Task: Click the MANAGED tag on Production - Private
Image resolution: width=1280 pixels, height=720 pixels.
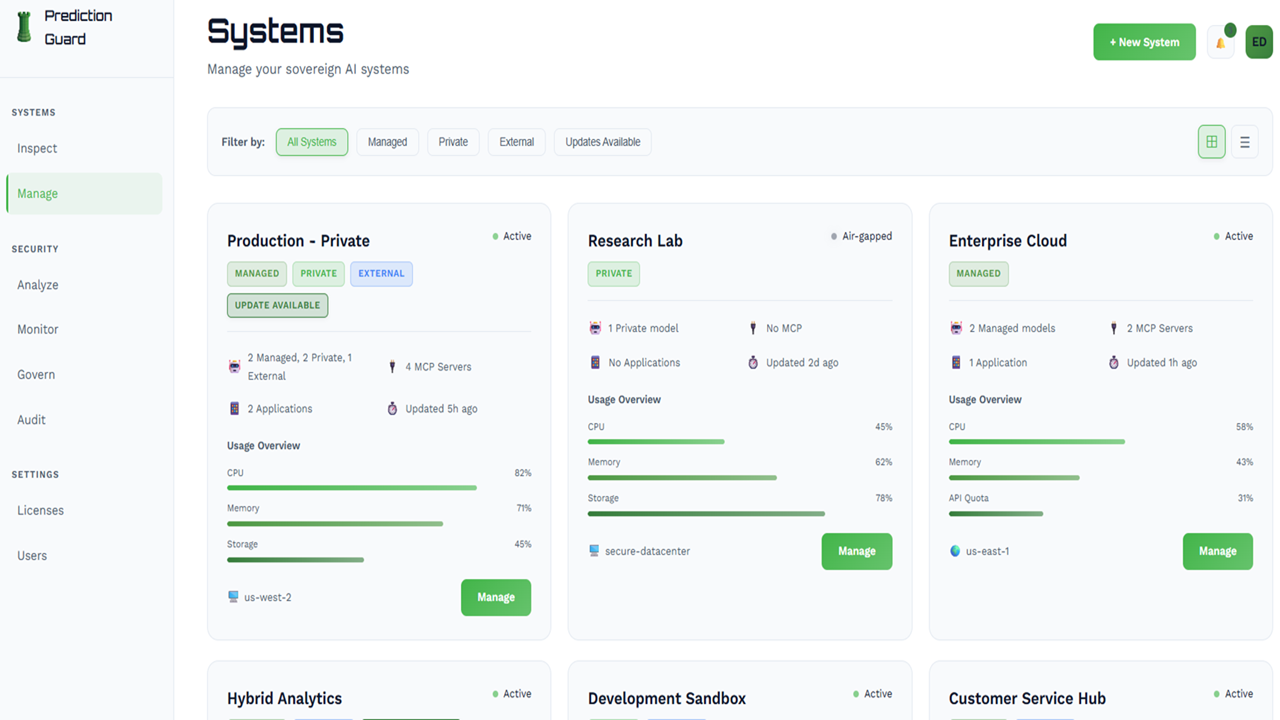Action: tap(257, 273)
